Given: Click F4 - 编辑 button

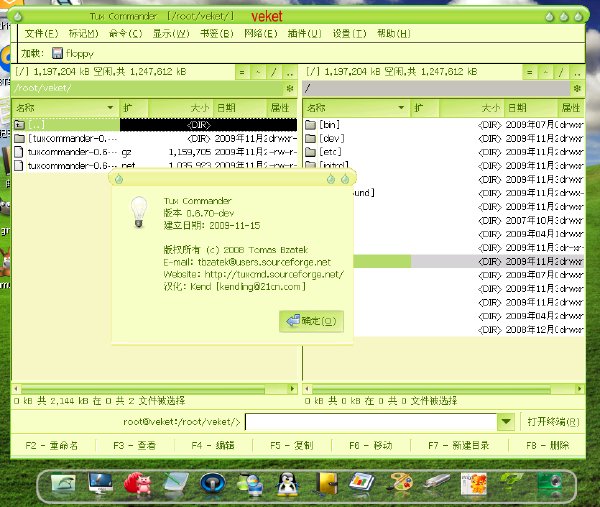Looking at the screenshot, I should pos(213,445).
